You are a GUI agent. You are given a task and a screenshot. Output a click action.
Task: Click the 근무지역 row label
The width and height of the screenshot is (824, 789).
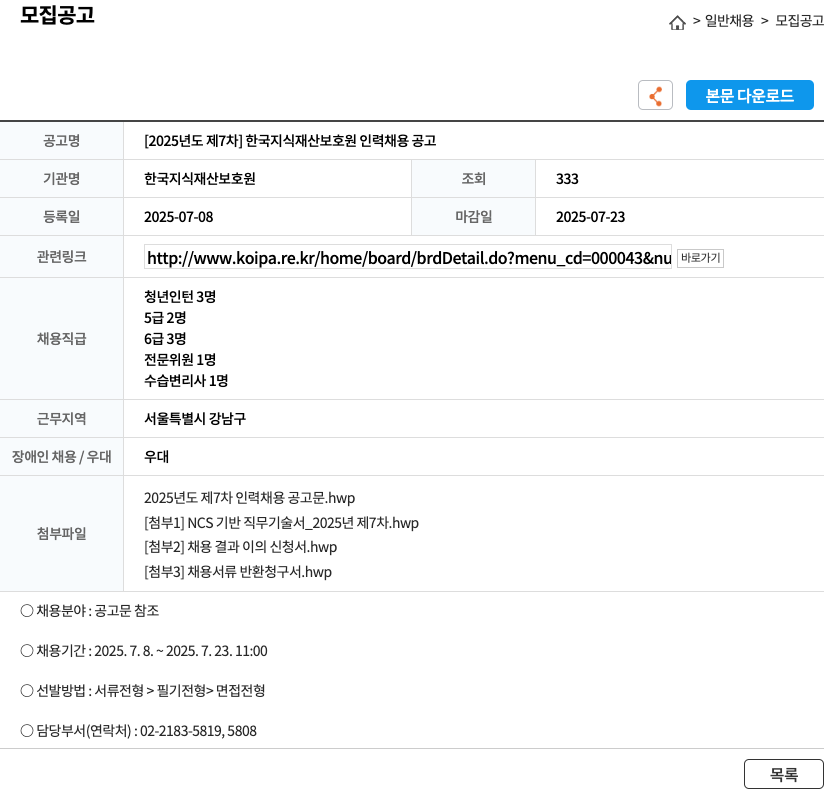61,418
